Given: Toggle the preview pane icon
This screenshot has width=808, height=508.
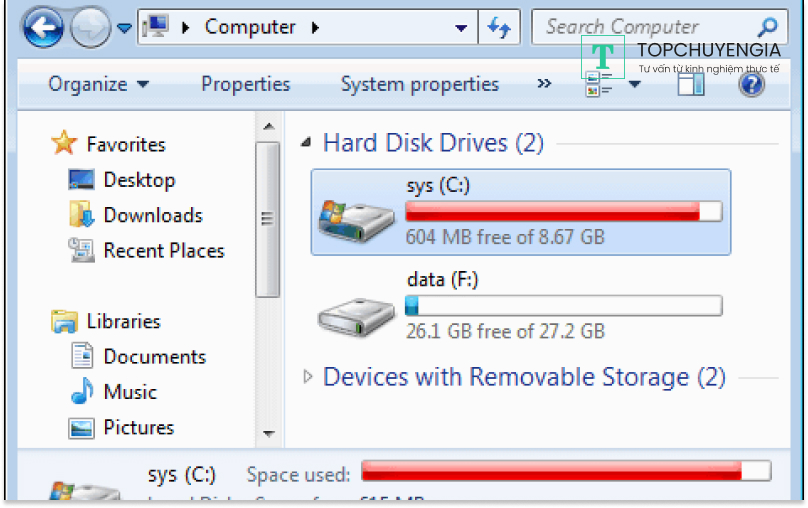Looking at the screenshot, I should click(691, 85).
